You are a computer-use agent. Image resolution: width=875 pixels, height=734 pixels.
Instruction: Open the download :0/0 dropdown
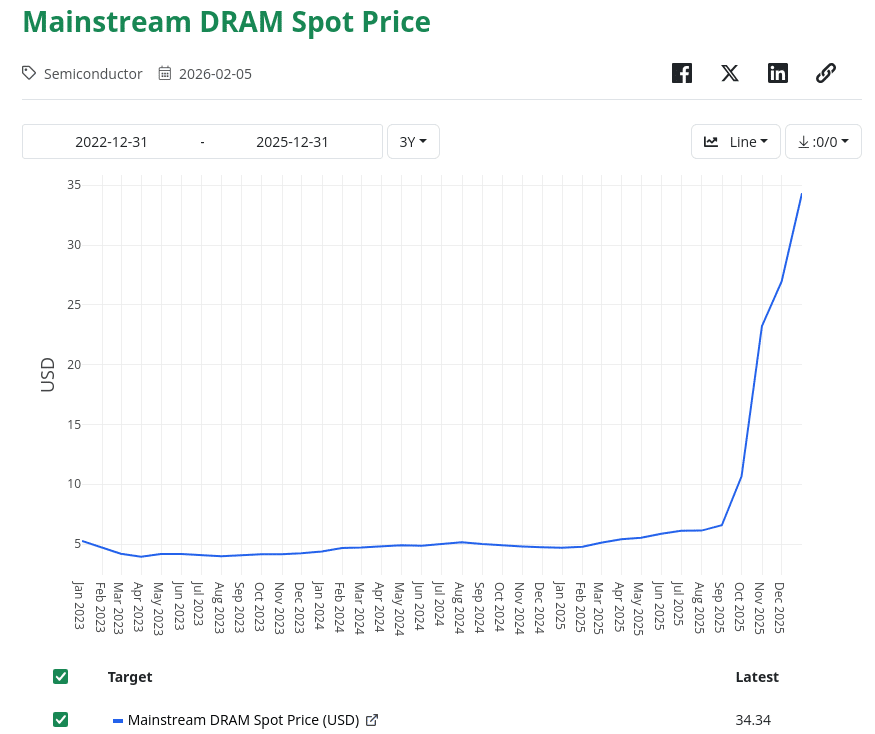823,142
